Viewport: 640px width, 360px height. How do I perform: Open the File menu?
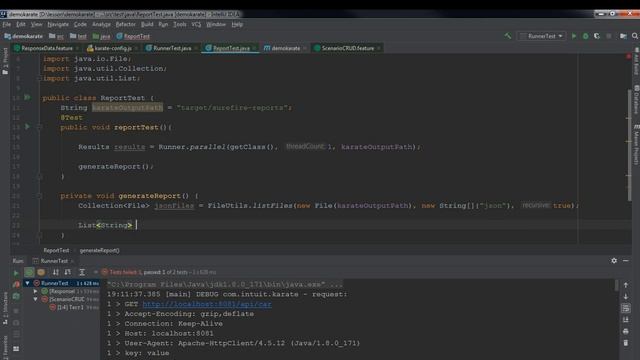click(7, 24)
